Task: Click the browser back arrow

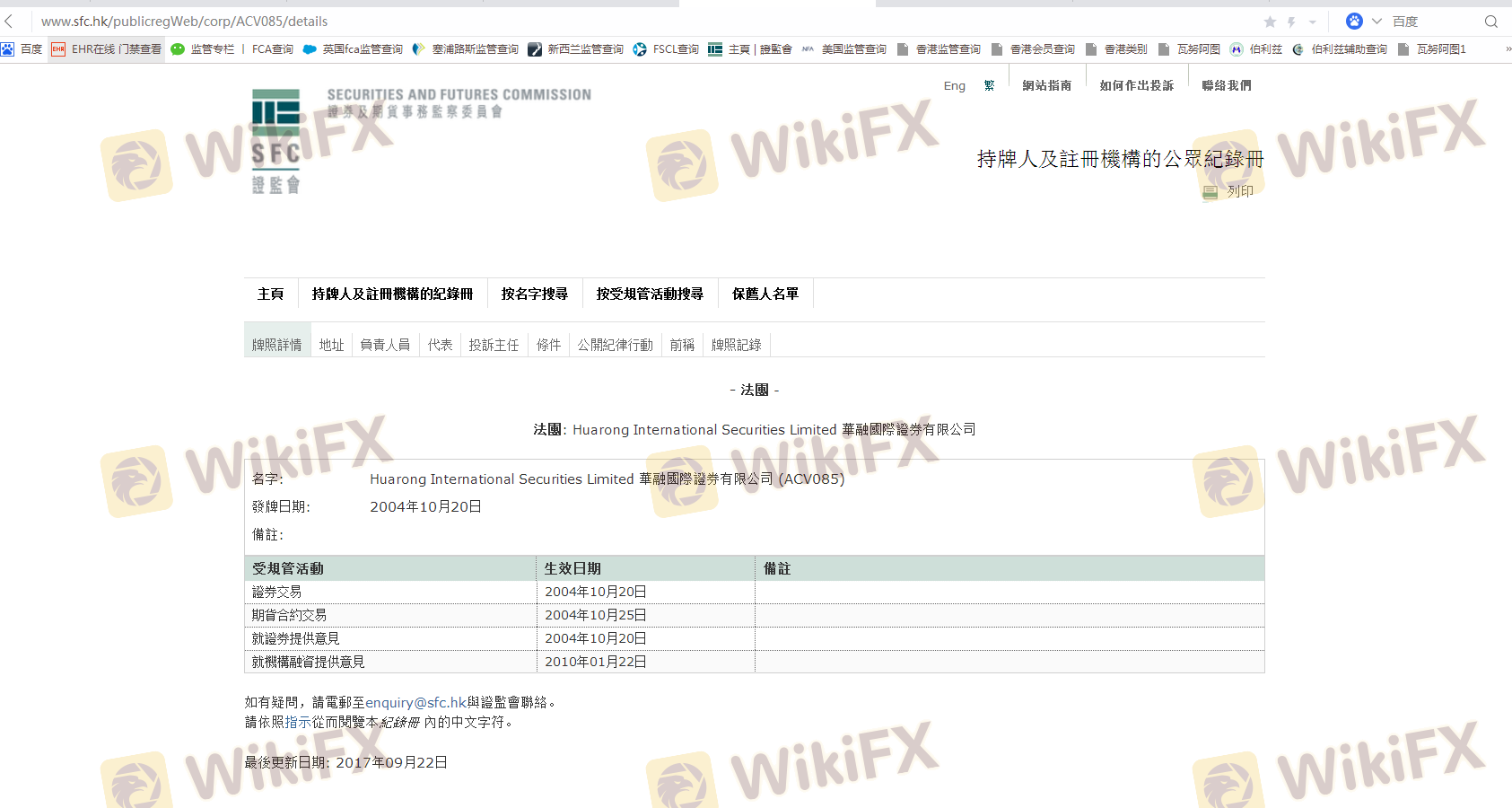Action: tap(9, 22)
